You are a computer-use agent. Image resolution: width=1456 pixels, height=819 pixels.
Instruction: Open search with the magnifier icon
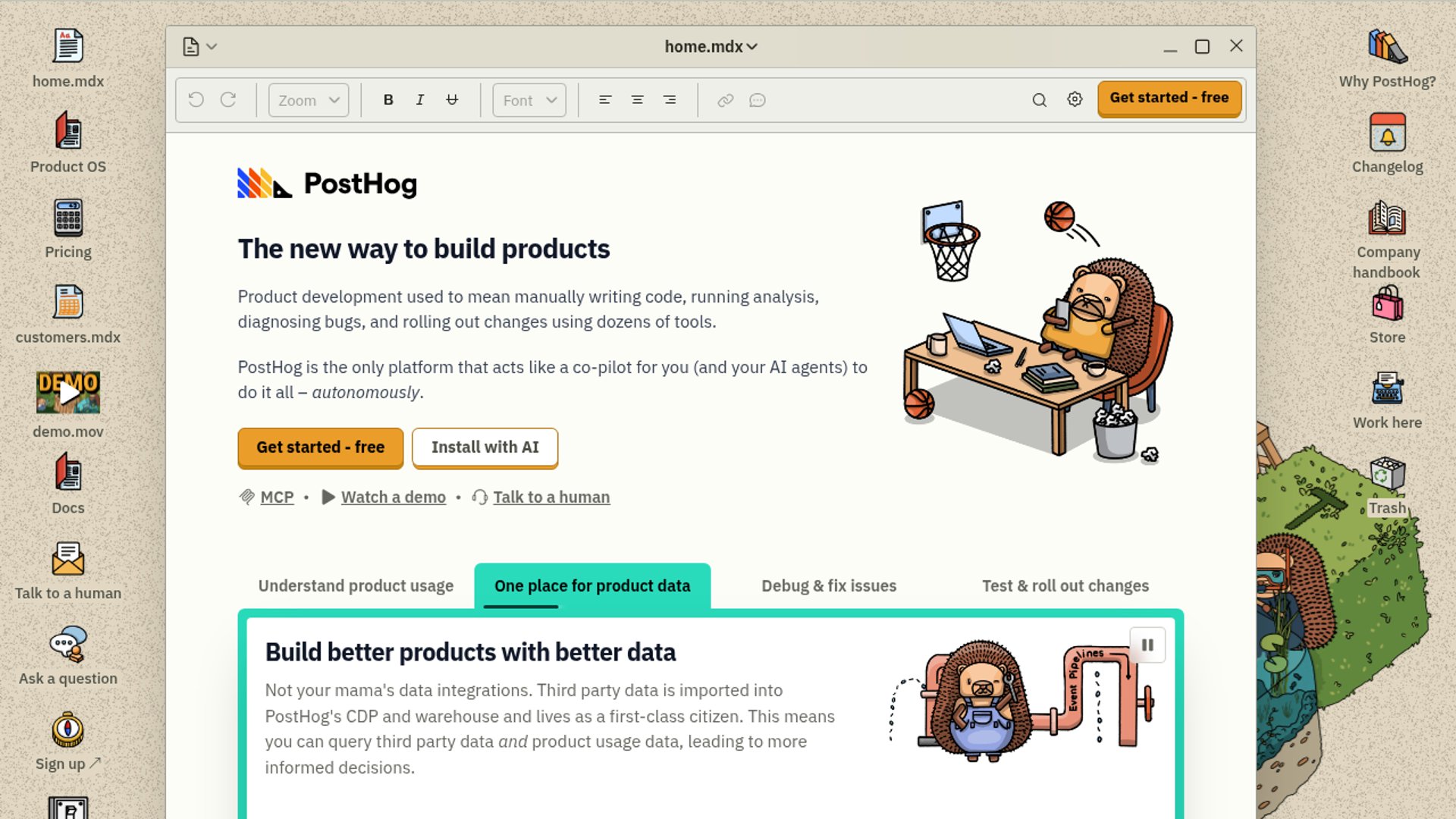(x=1040, y=100)
